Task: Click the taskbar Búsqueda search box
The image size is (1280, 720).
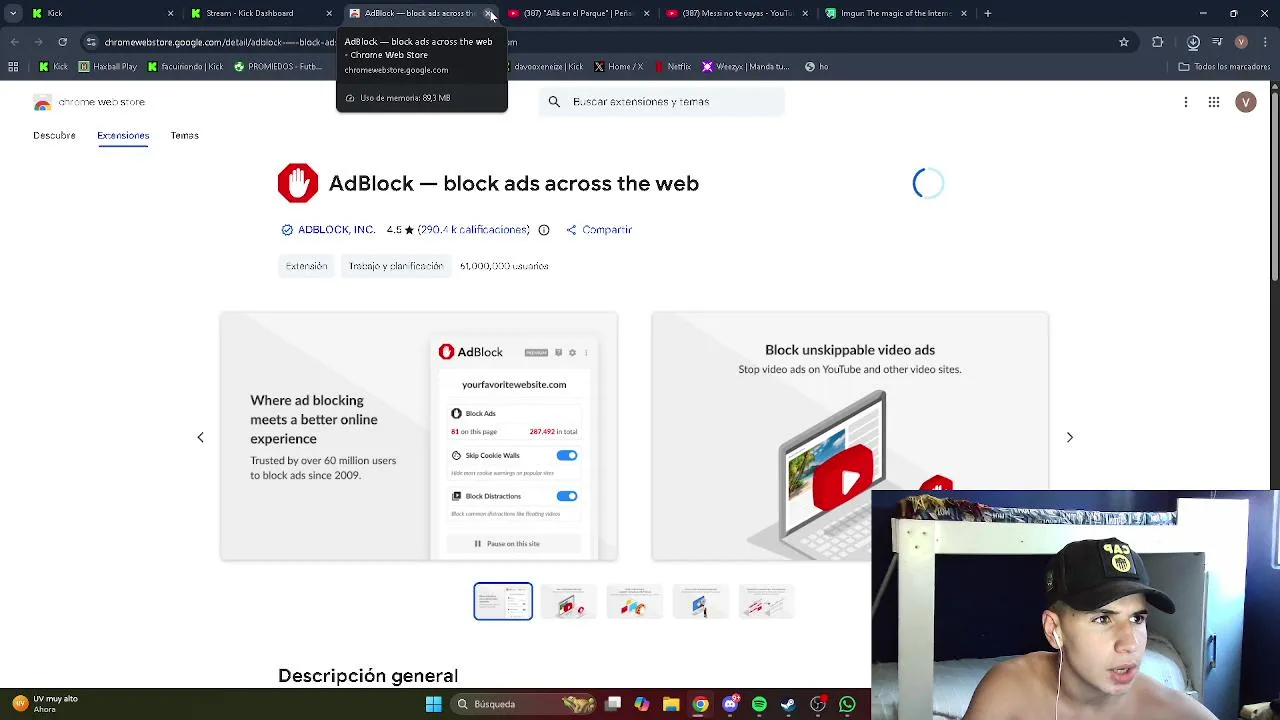Action: [522, 704]
